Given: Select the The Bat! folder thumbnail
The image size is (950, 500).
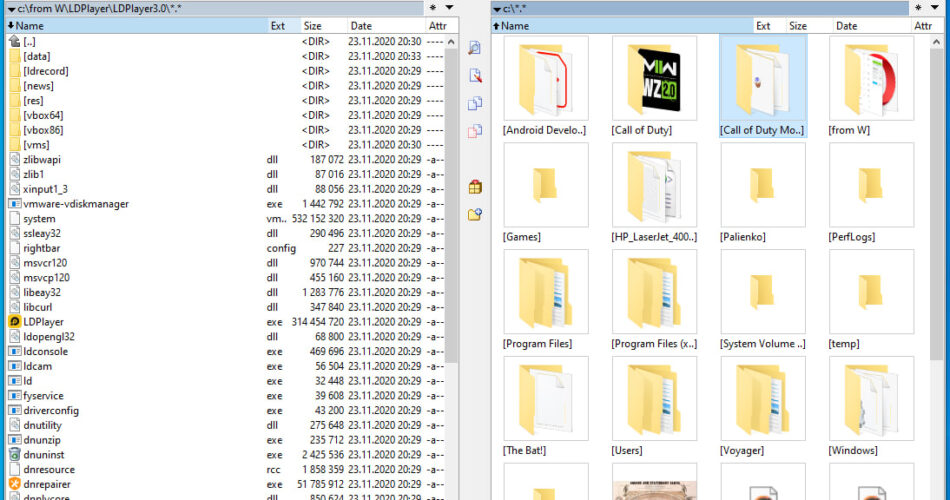Looking at the screenshot, I should click(545, 398).
